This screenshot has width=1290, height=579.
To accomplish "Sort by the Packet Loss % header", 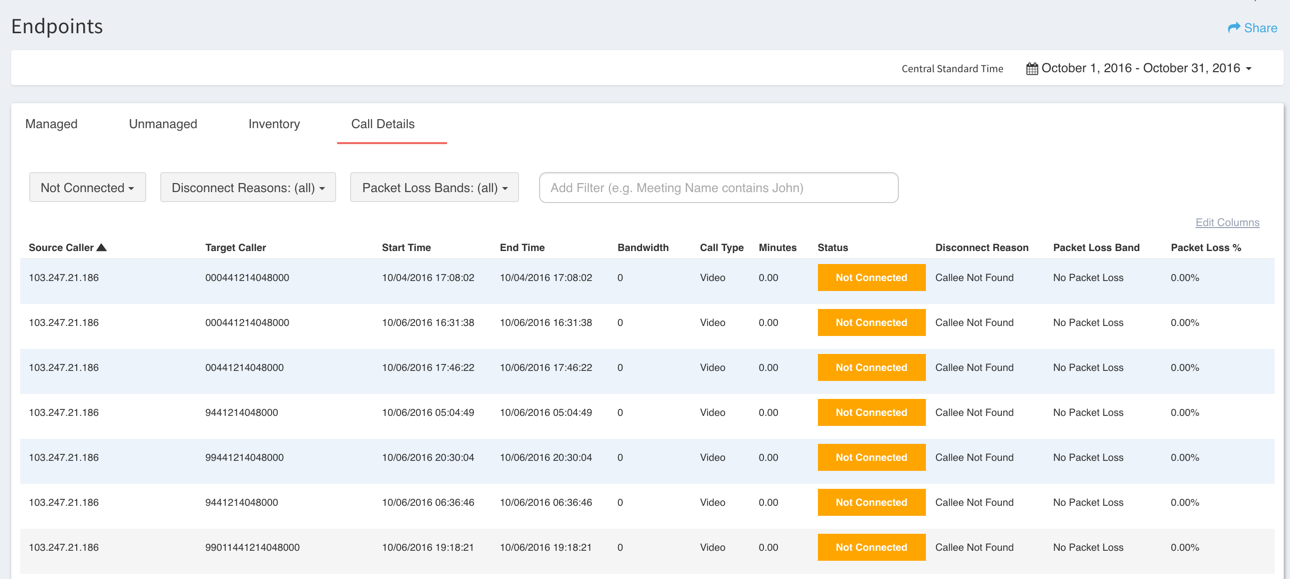I will point(1206,248).
